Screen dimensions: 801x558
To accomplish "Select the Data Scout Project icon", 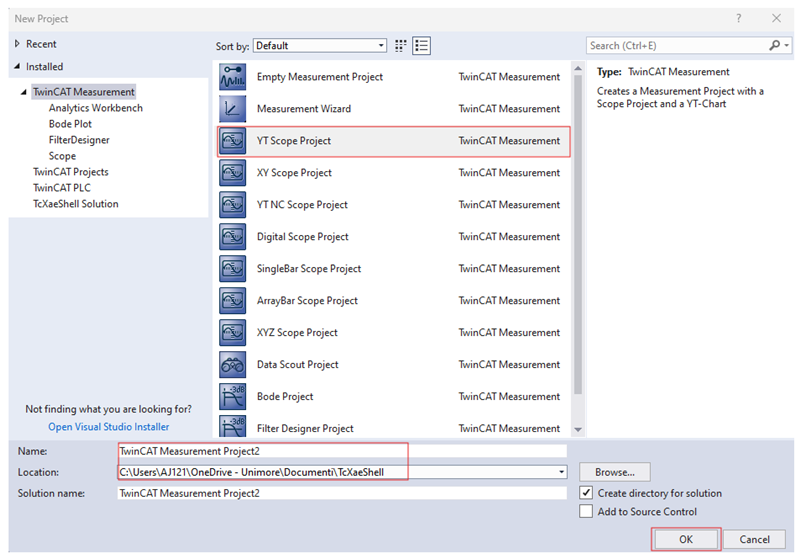I will click(232, 365).
